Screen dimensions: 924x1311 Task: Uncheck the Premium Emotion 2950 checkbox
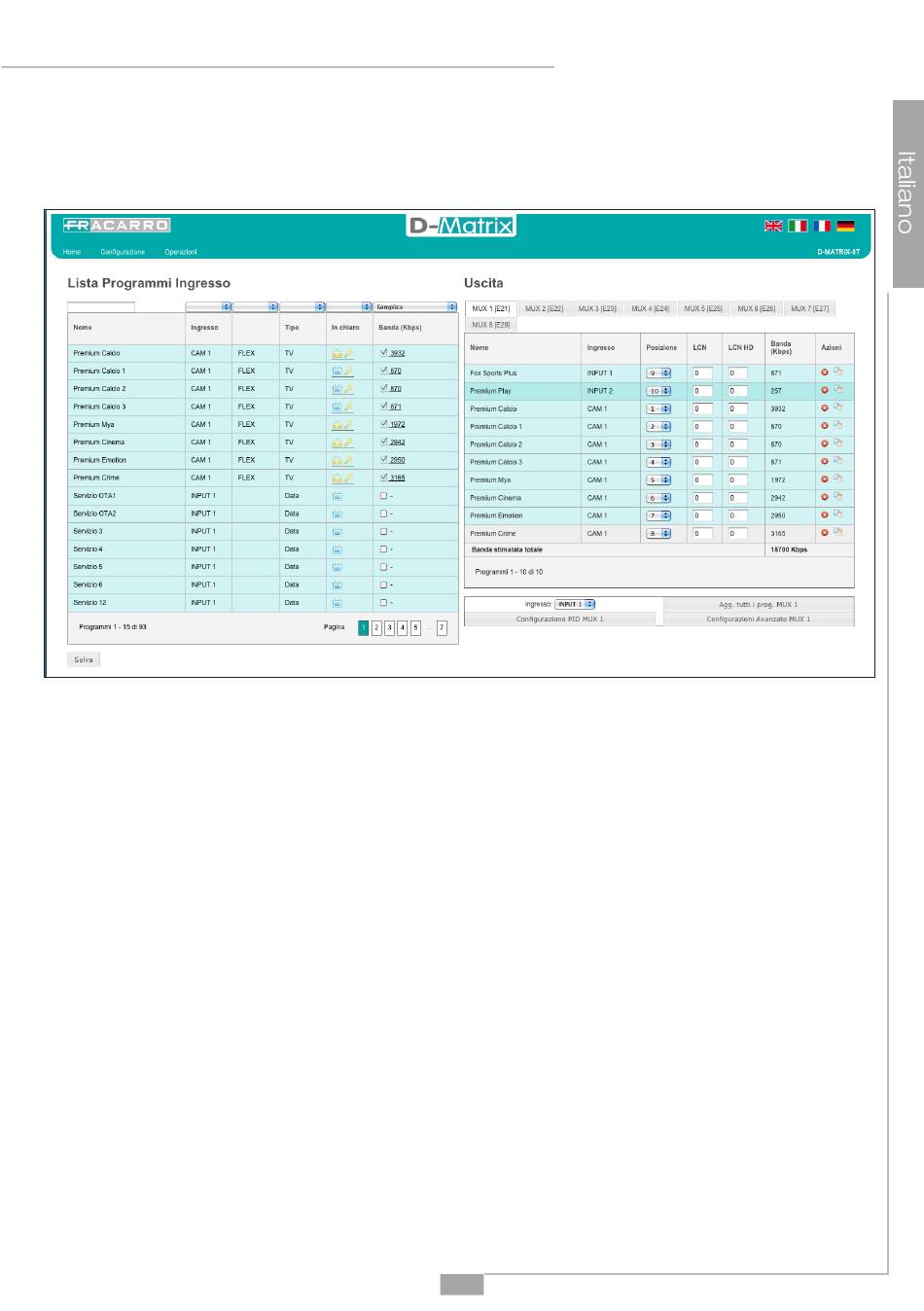(x=384, y=459)
